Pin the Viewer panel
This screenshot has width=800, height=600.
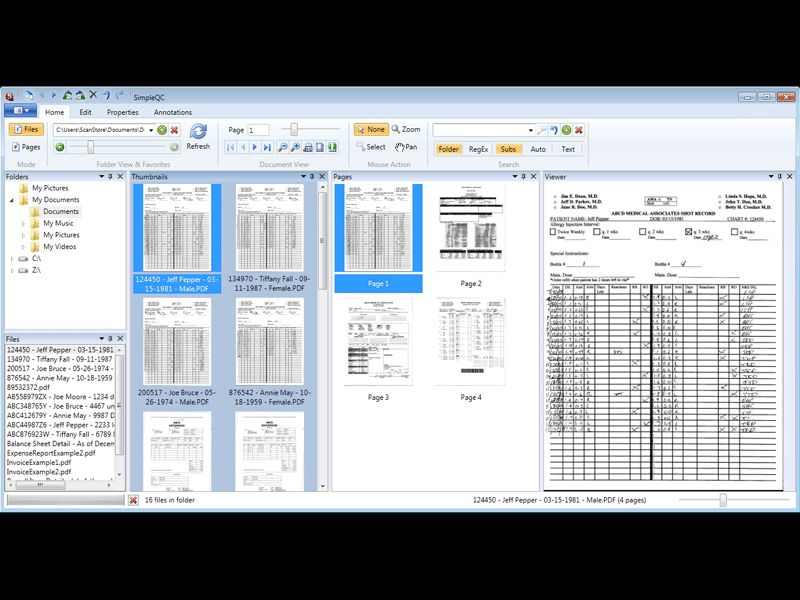[780, 177]
